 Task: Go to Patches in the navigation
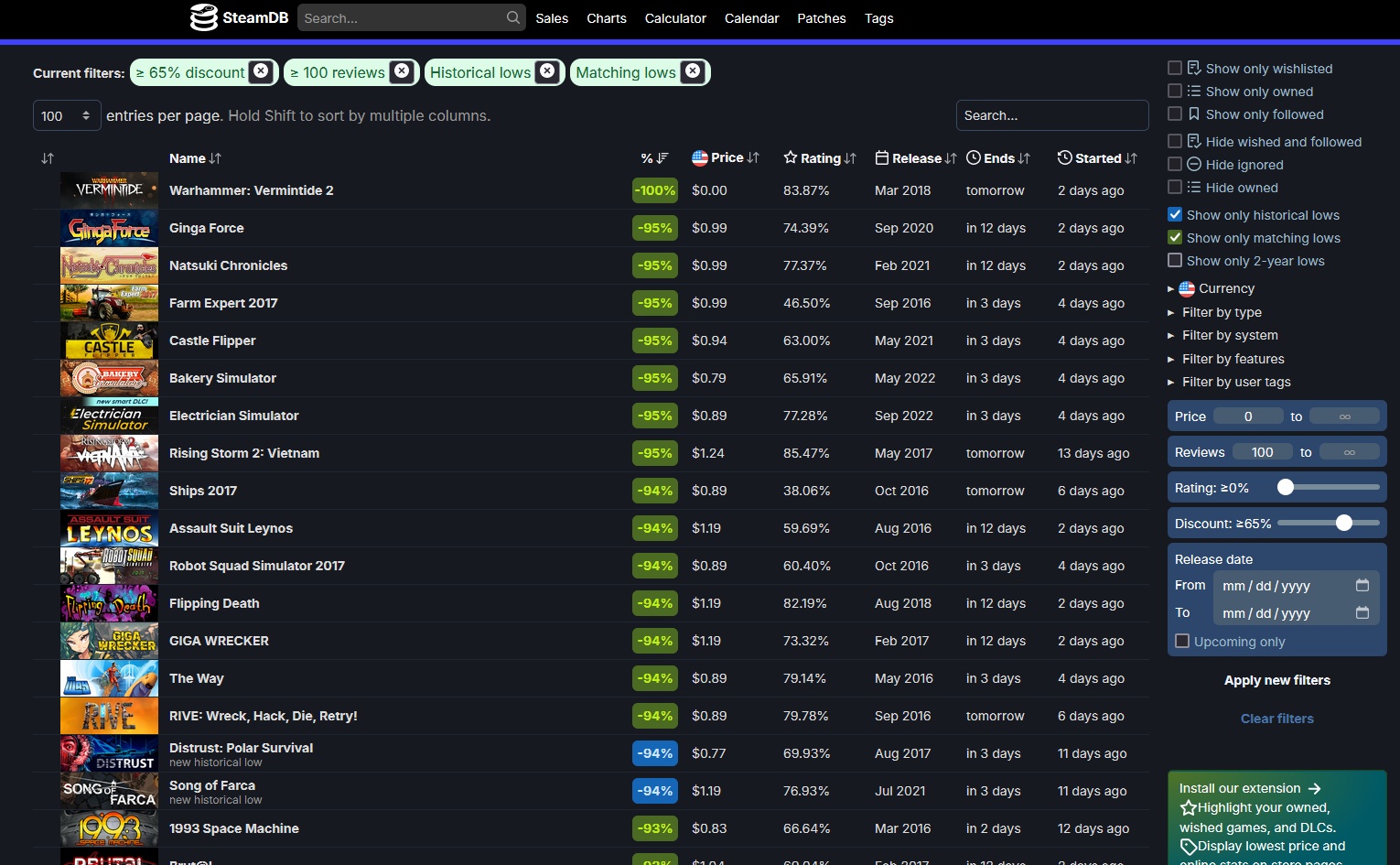(x=822, y=18)
